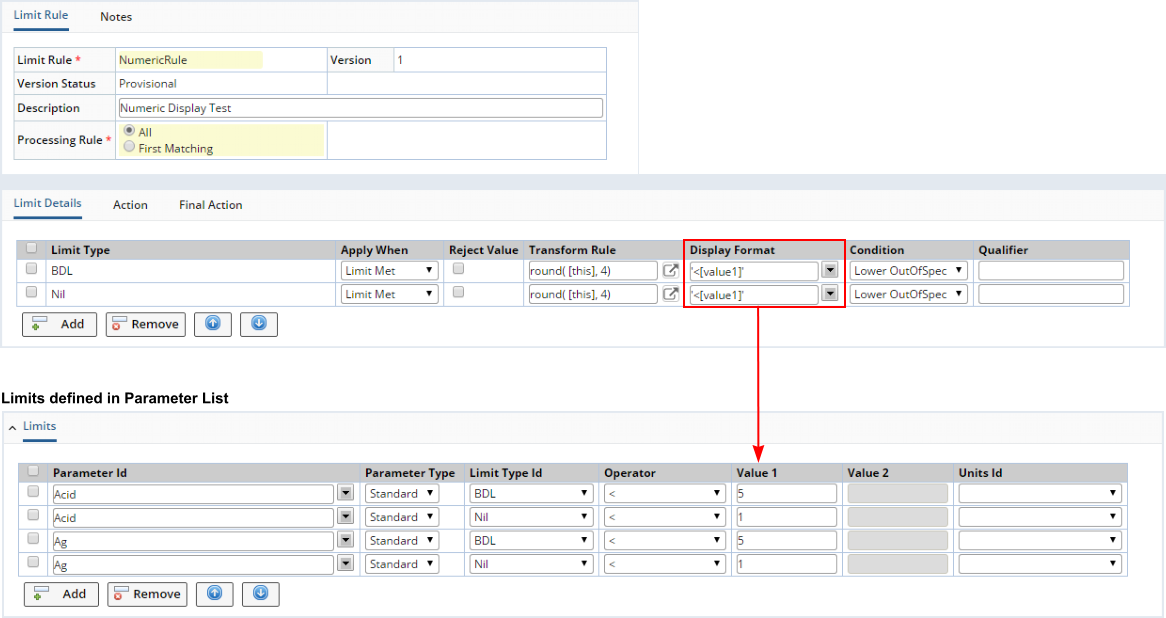Click the Display Format column header

coord(732,250)
